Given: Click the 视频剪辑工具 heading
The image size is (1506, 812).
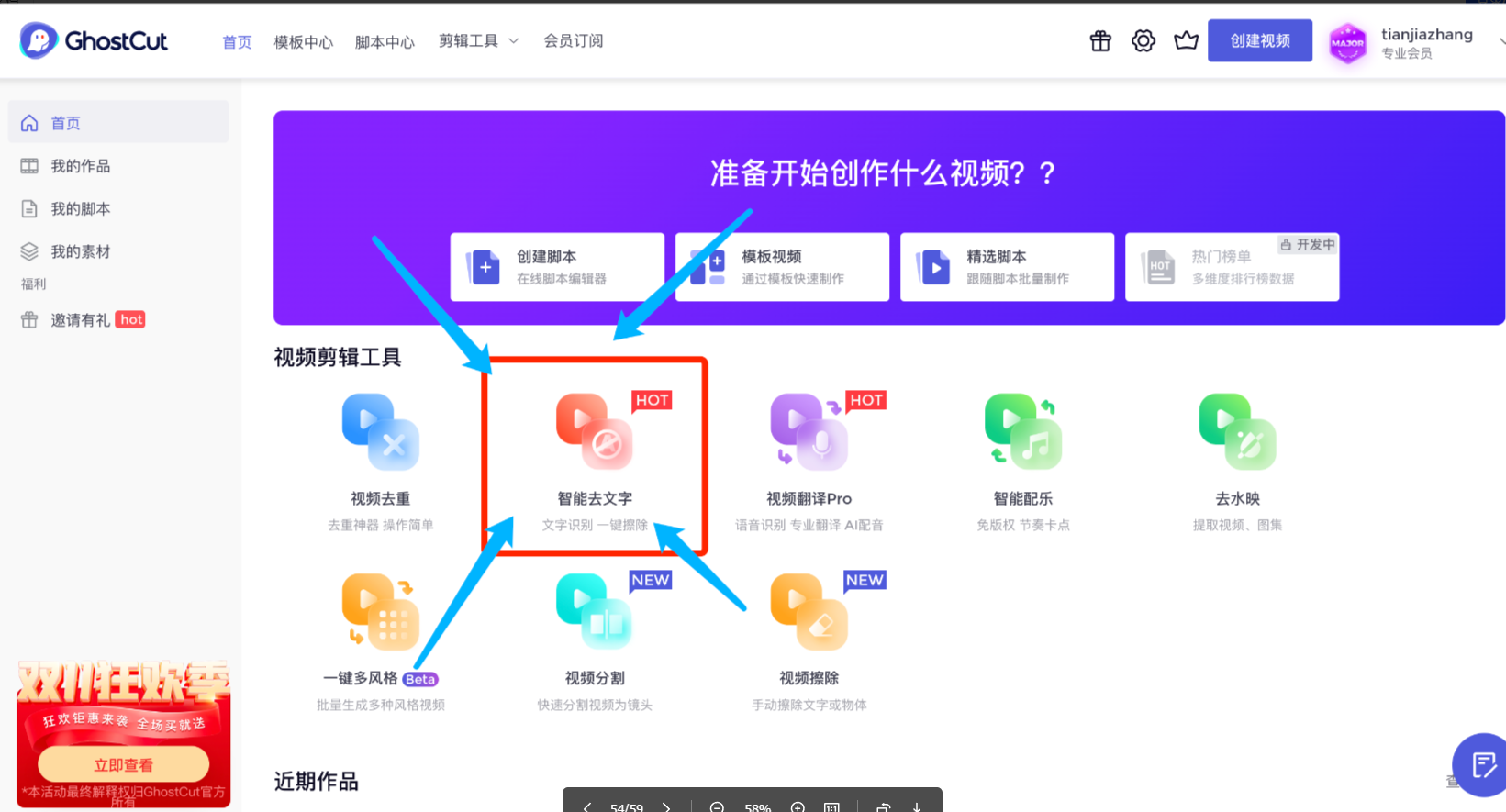Looking at the screenshot, I should [338, 357].
